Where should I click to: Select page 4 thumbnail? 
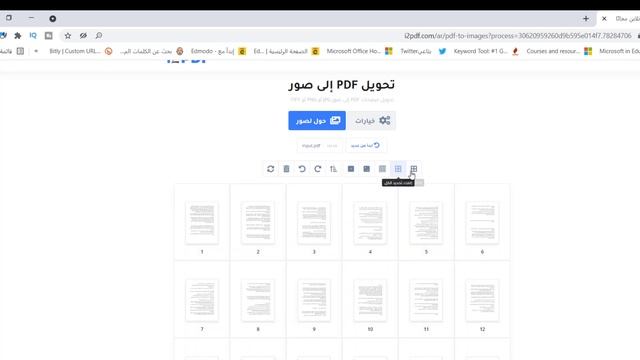point(370,222)
